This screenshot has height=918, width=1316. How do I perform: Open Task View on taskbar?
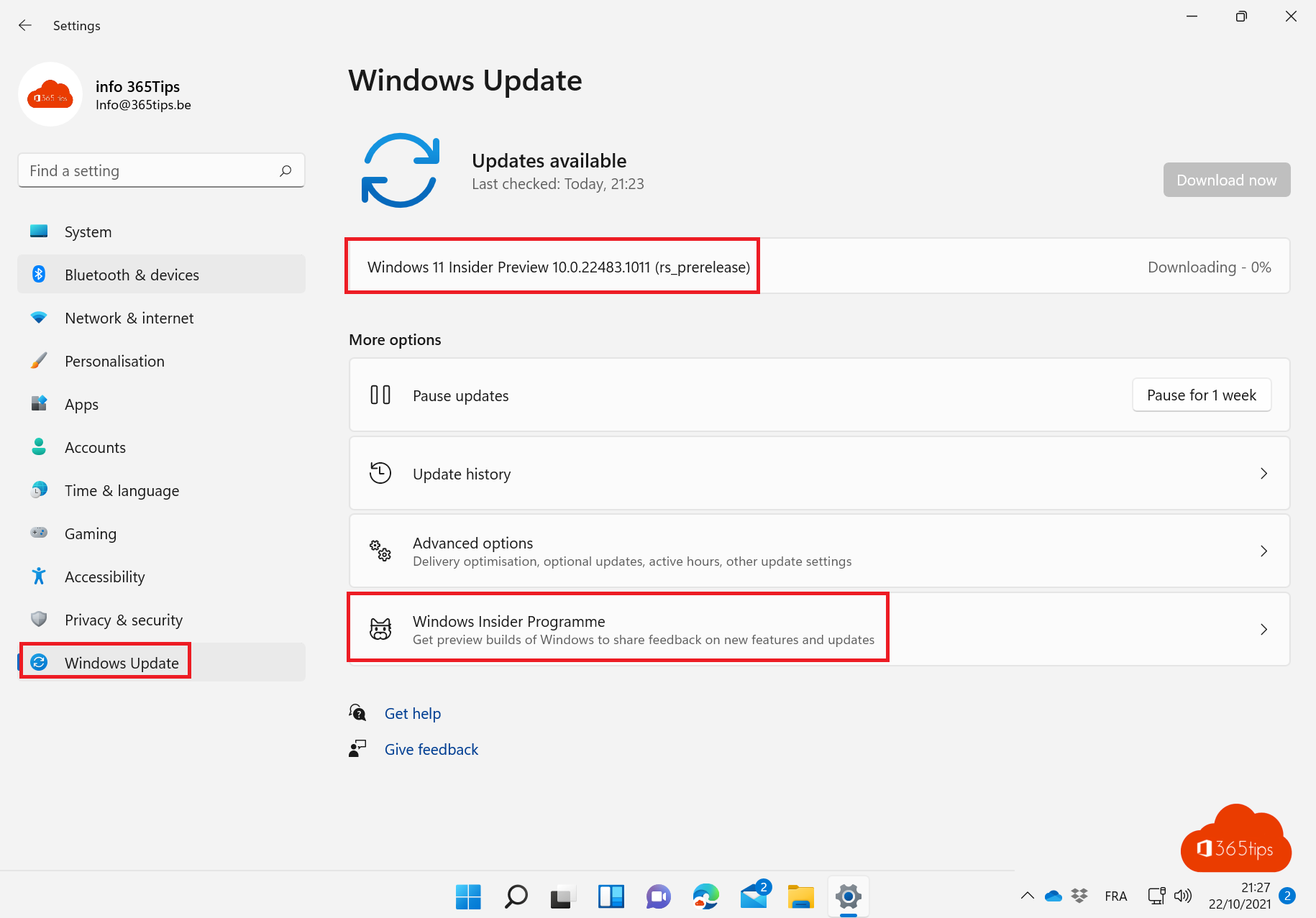[x=563, y=896]
